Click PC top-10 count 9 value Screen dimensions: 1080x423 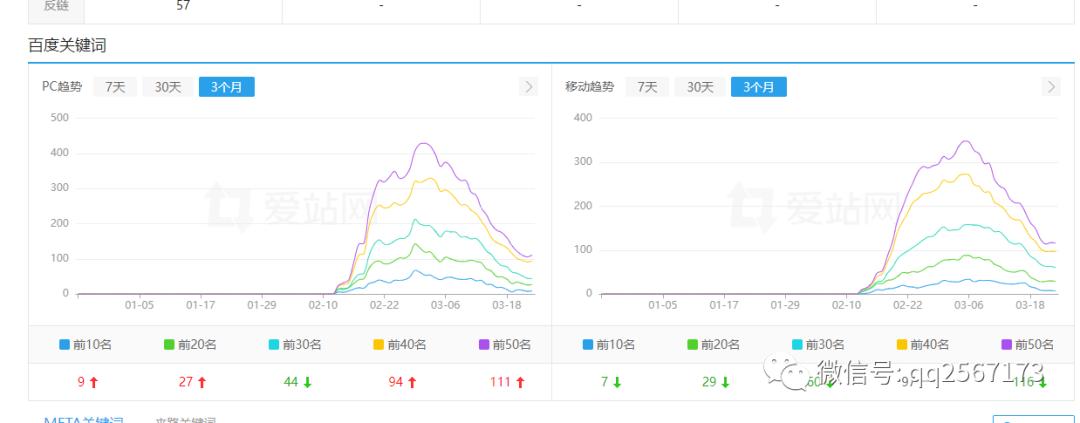click(80, 382)
